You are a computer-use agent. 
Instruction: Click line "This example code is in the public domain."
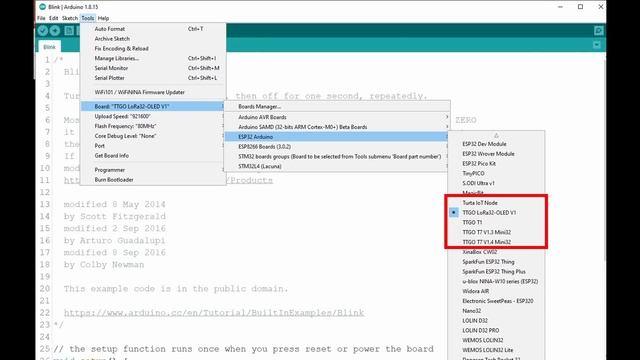click(x=176, y=289)
